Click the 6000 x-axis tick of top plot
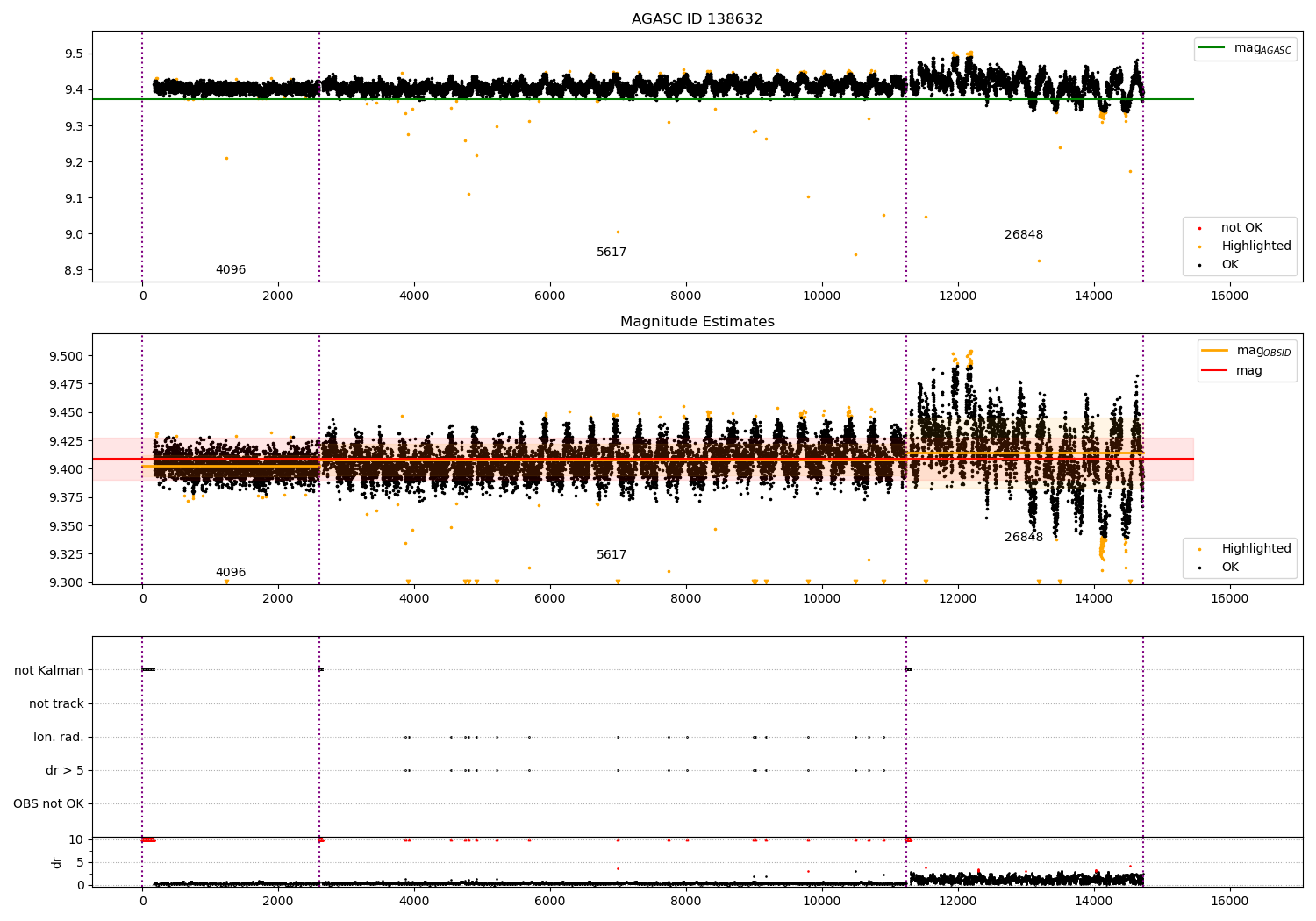 pos(549,296)
